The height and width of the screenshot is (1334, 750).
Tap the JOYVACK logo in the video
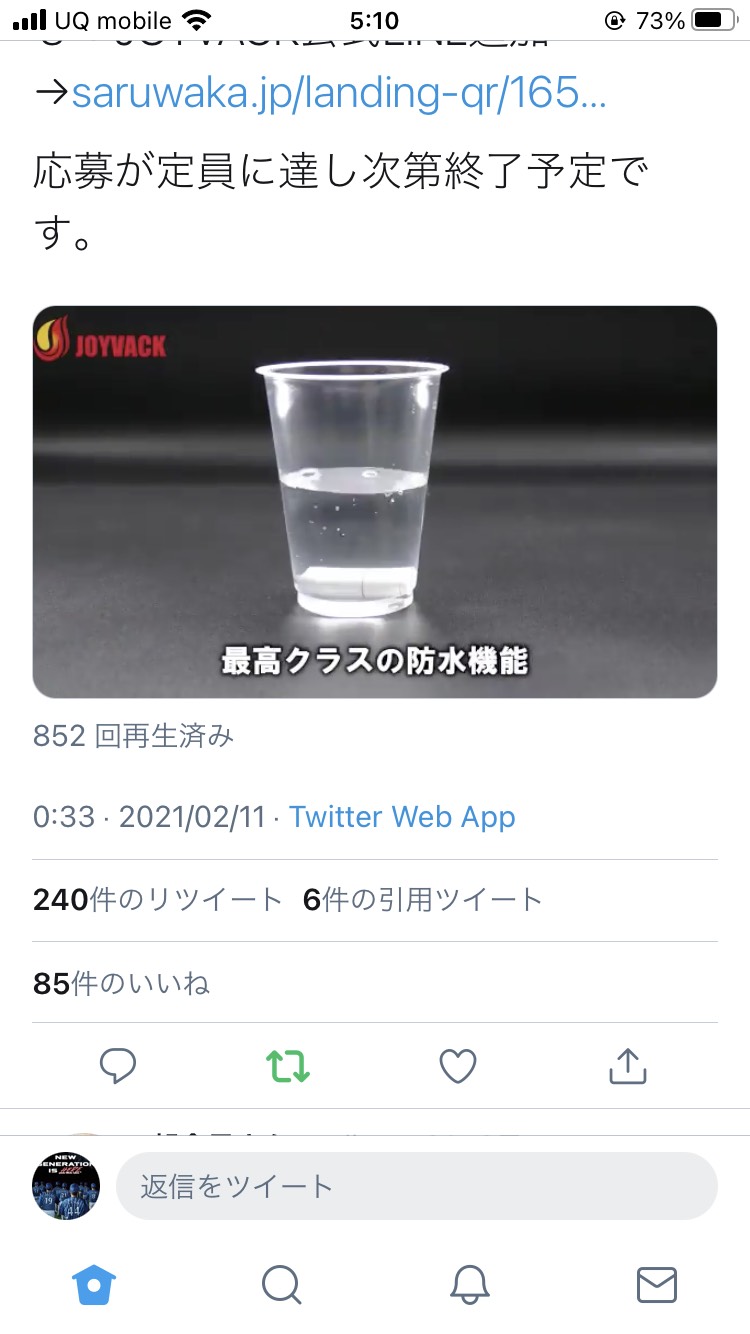[x=100, y=340]
